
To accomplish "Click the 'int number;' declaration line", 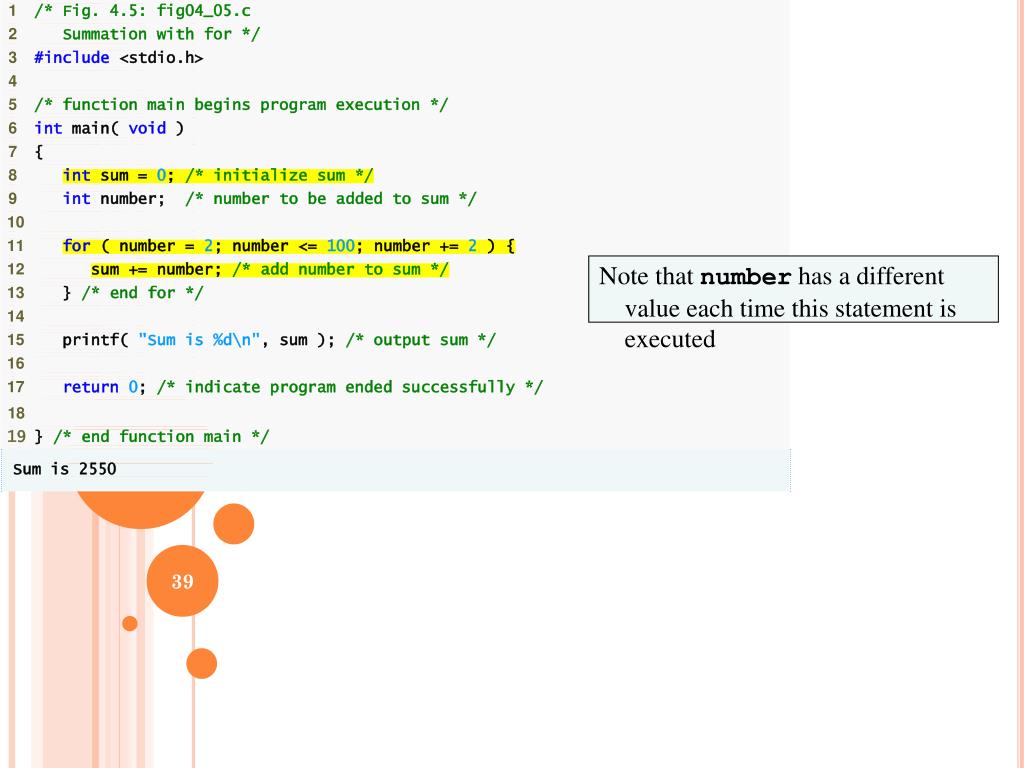I will (269, 199).
